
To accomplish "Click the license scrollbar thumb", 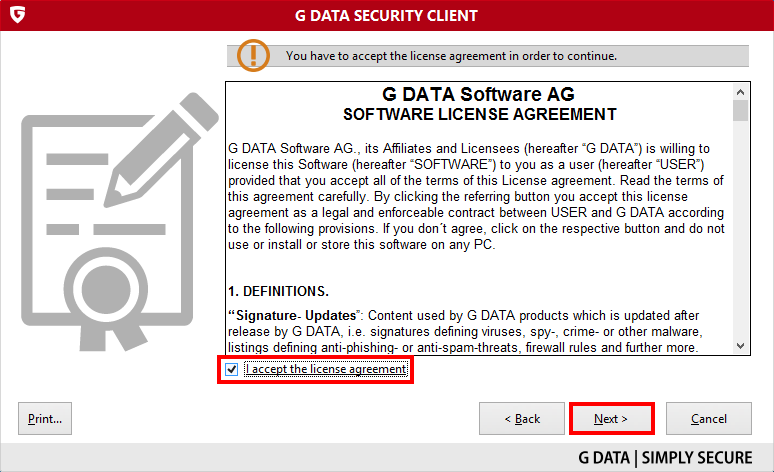I will point(740,110).
